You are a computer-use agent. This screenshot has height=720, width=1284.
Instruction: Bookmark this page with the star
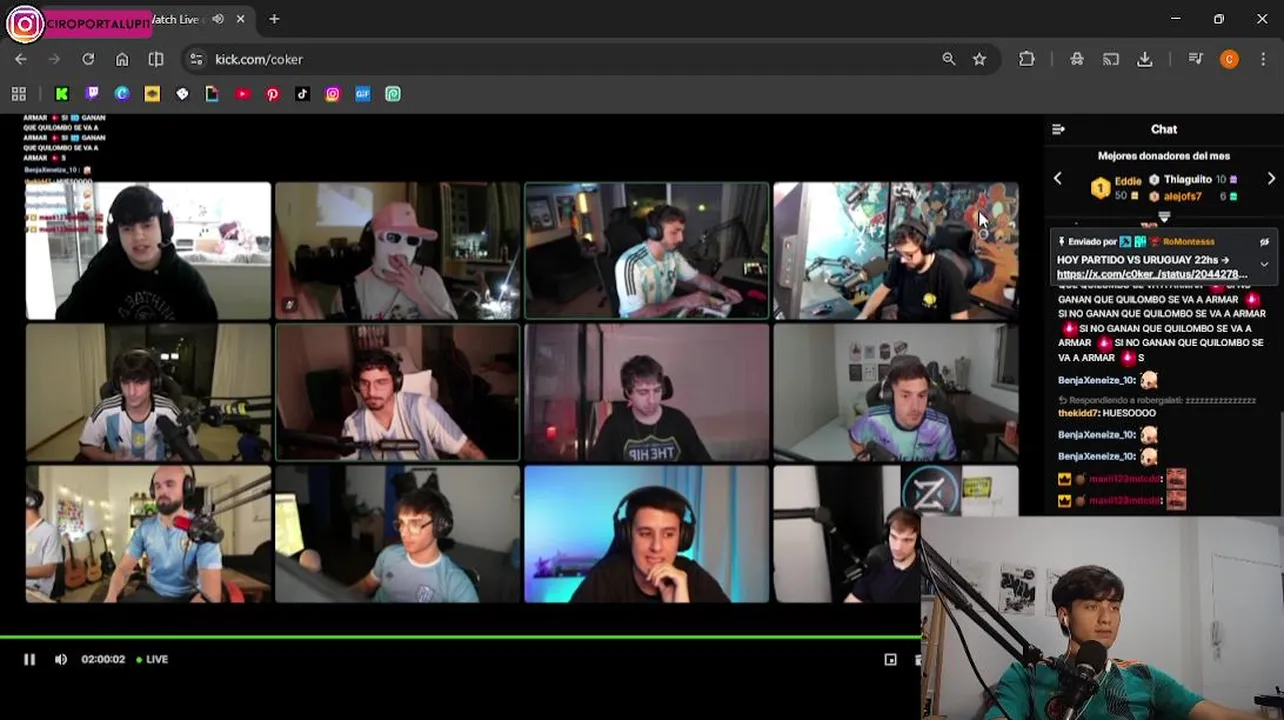click(979, 59)
